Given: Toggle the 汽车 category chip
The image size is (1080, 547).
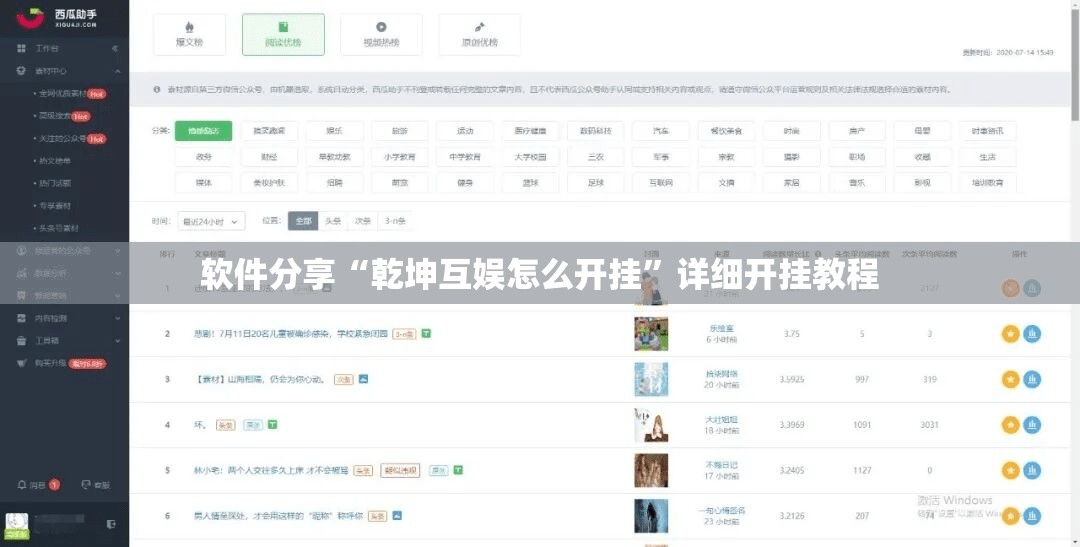Looking at the screenshot, I should 661,130.
